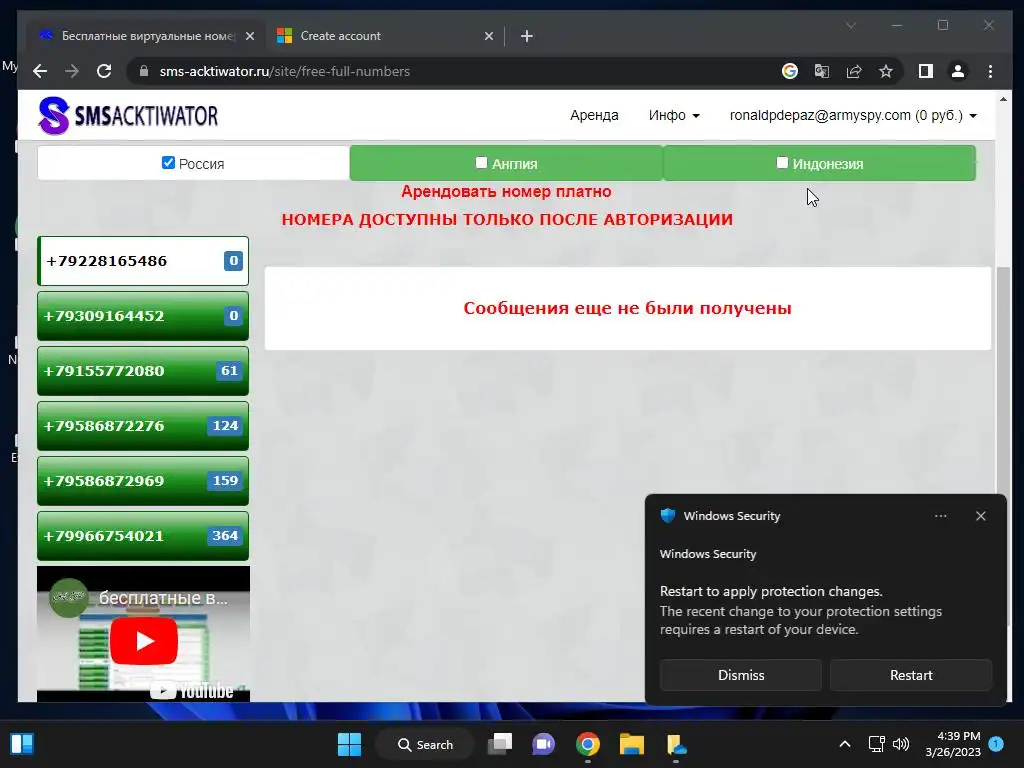Click the 159 message count badge
The width and height of the screenshot is (1024, 768).
(x=225, y=481)
